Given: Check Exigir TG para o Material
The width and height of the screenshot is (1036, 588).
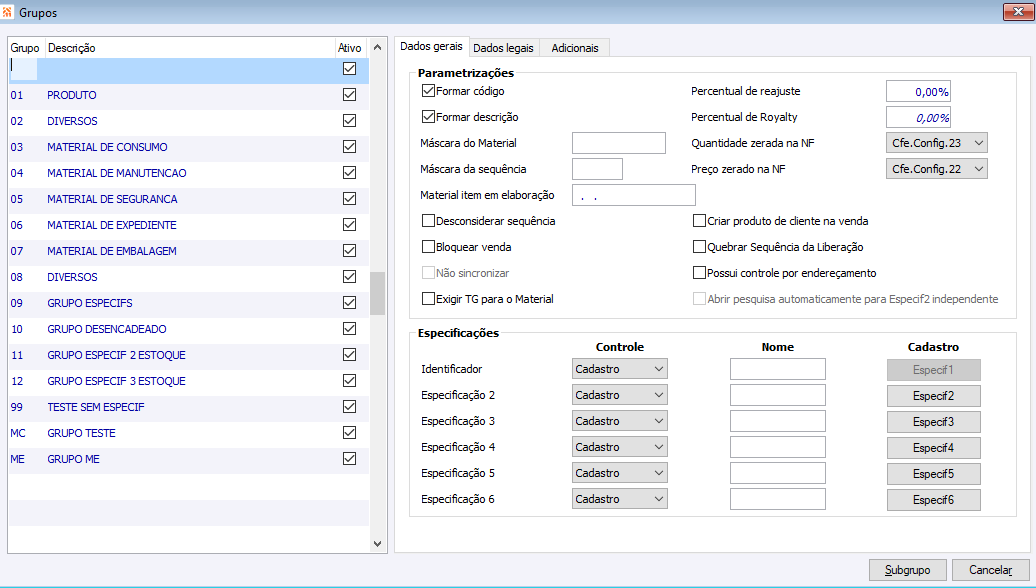Looking at the screenshot, I should 428,299.
